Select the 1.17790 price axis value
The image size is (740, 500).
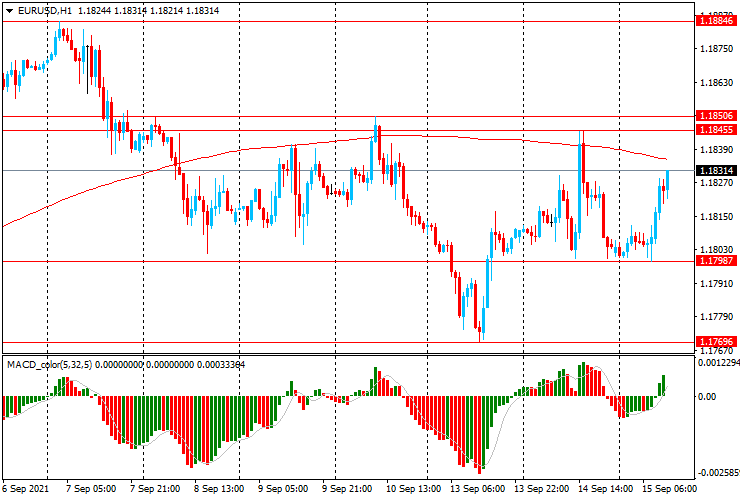[717, 316]
